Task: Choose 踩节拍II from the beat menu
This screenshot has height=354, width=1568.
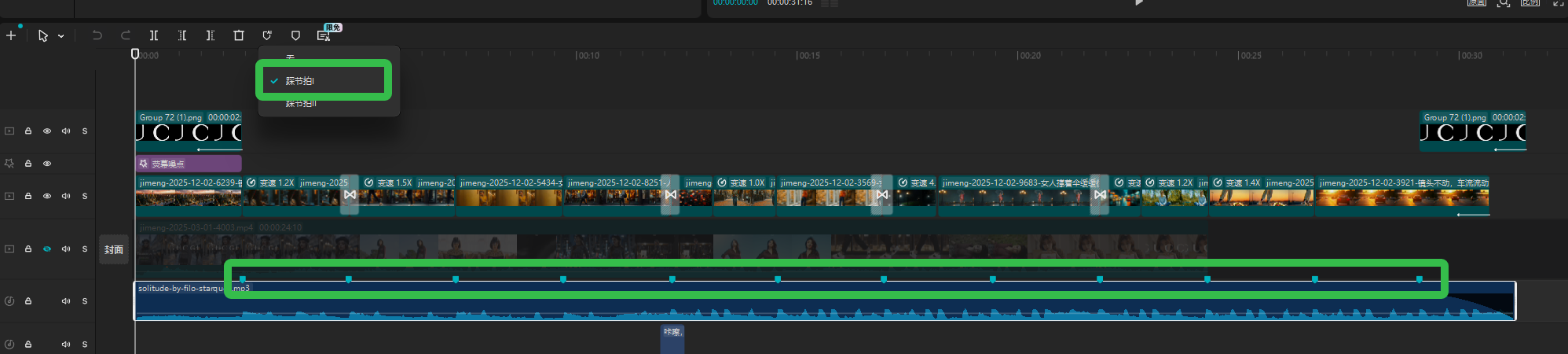Action: coord(300,104)
